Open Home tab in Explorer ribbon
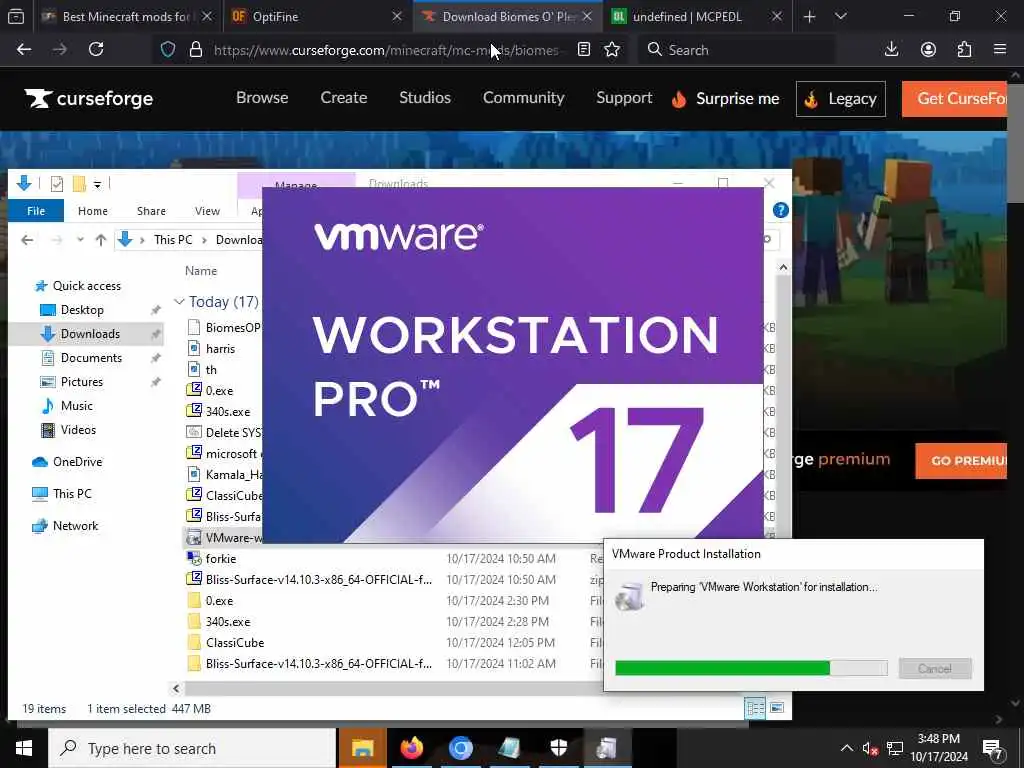The width and height of the screenshot is (1024, 768). point(93,211)
